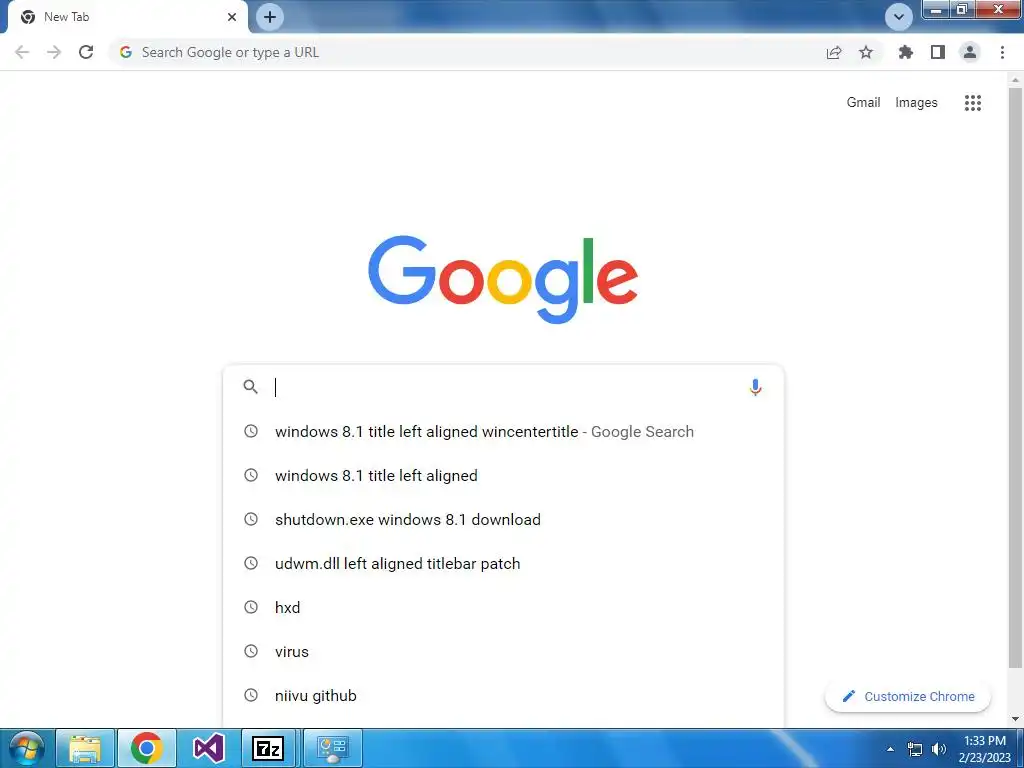Open File Explorer from taskbar
Viewport: 1024px width, 768px height.
pos(85,748)
